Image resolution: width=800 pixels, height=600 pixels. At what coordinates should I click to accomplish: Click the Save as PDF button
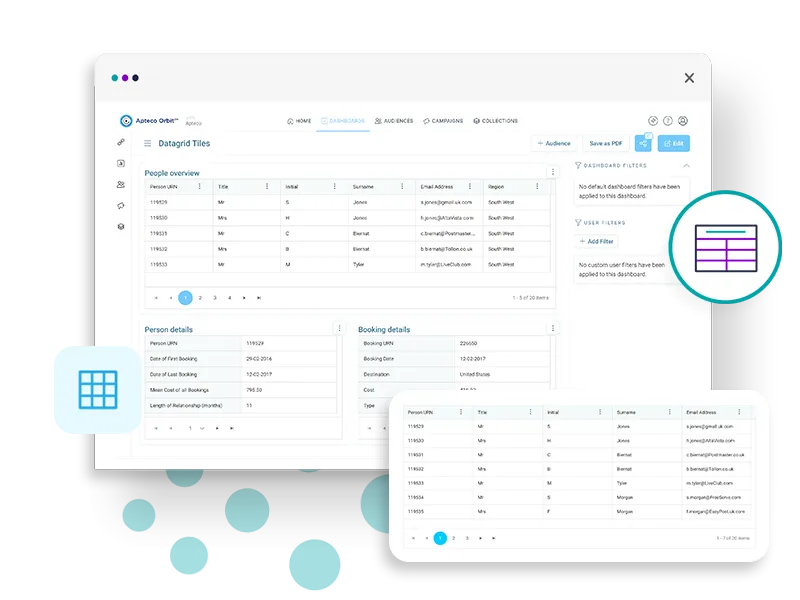pos(606,143)
